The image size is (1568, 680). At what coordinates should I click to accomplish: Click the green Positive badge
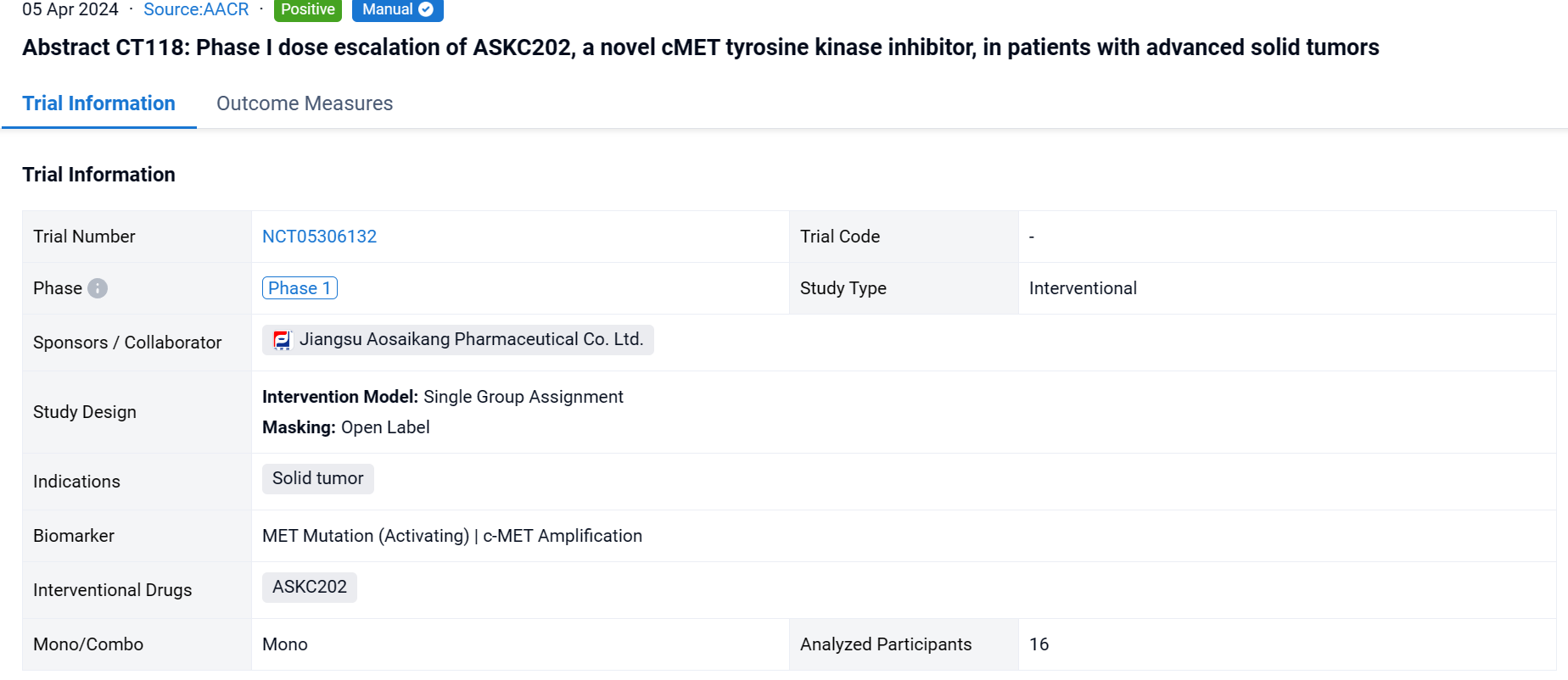tap(307, 9)
